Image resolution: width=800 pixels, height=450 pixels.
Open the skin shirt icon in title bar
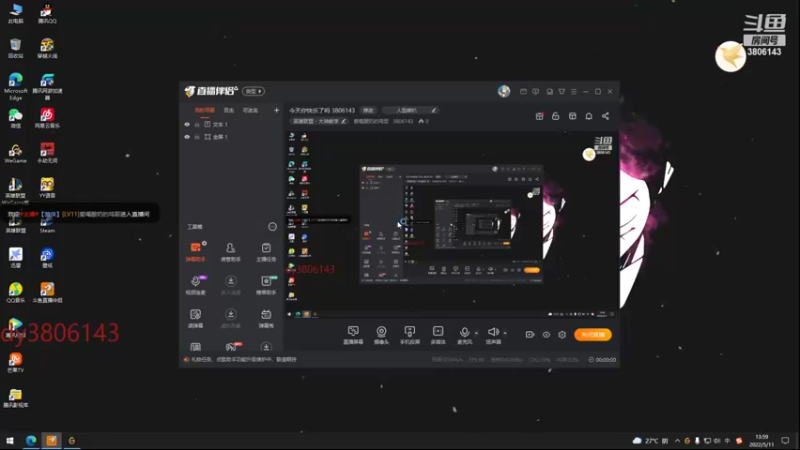pyautogui.click(x=562, y=92)
